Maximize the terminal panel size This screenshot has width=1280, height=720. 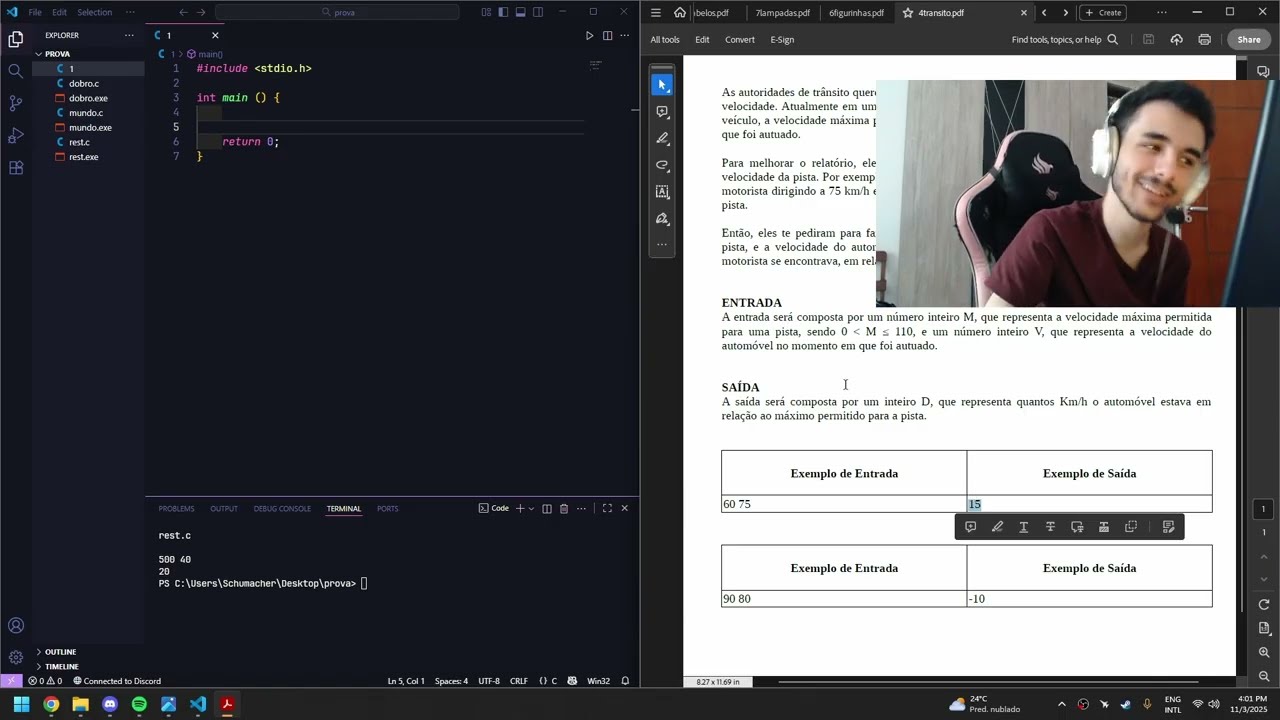tap(607, 509)
